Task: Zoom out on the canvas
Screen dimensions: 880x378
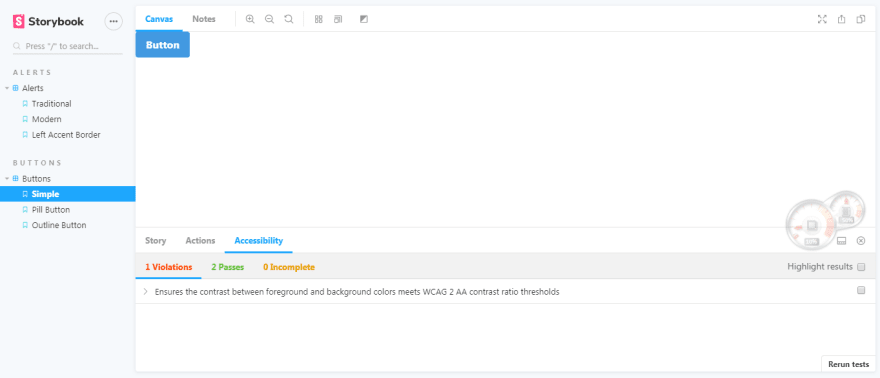Action: tap(269, 19)
